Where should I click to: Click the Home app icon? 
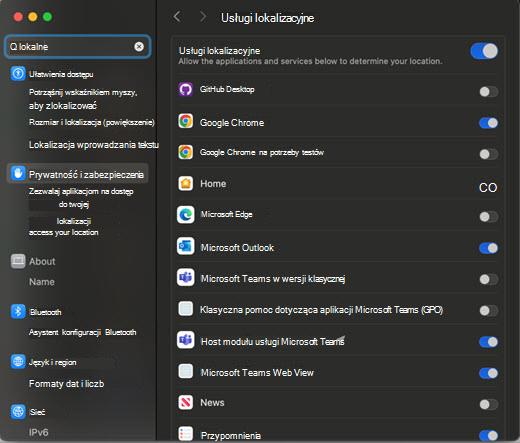click(x=186, y=183)
